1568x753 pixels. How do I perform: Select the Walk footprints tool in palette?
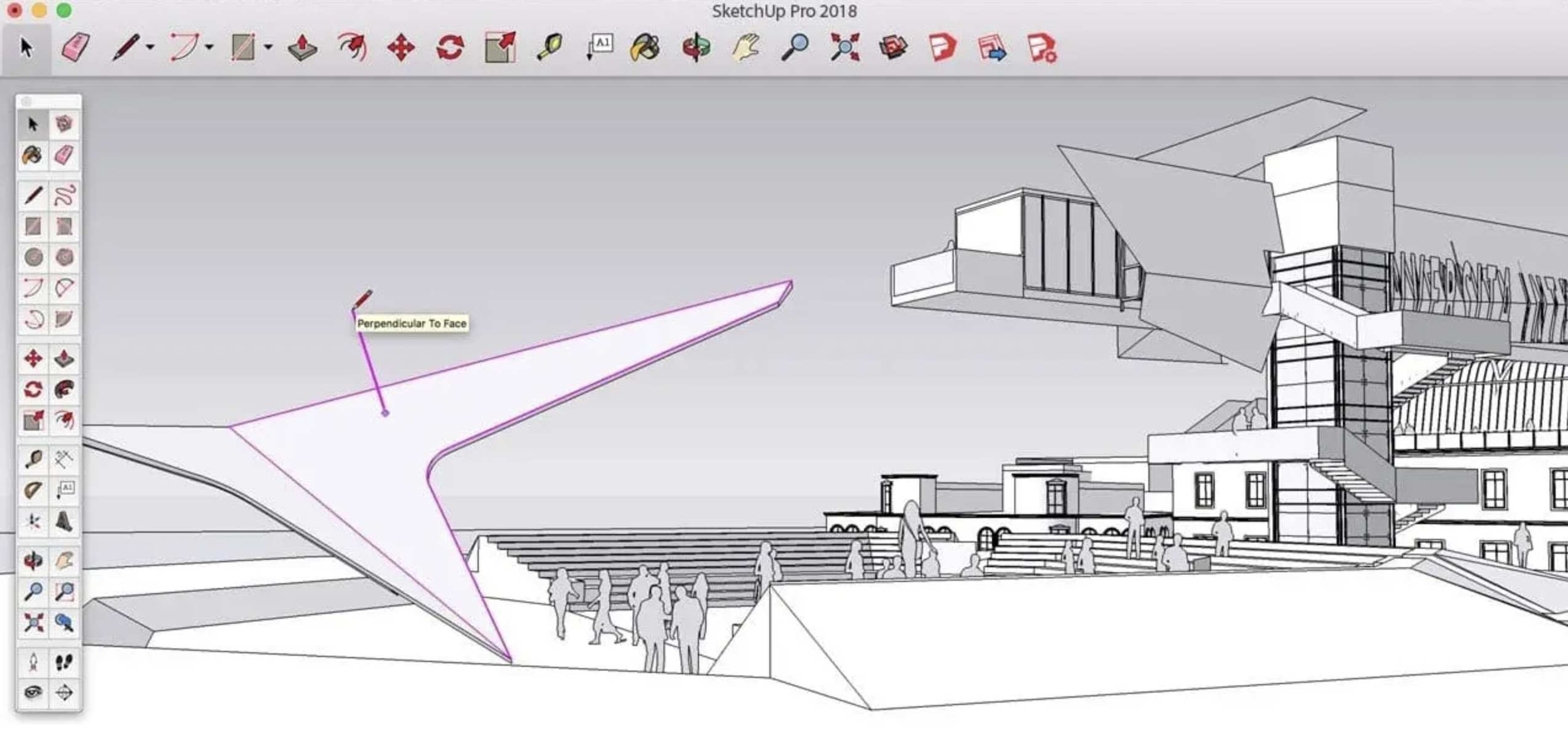65,662
